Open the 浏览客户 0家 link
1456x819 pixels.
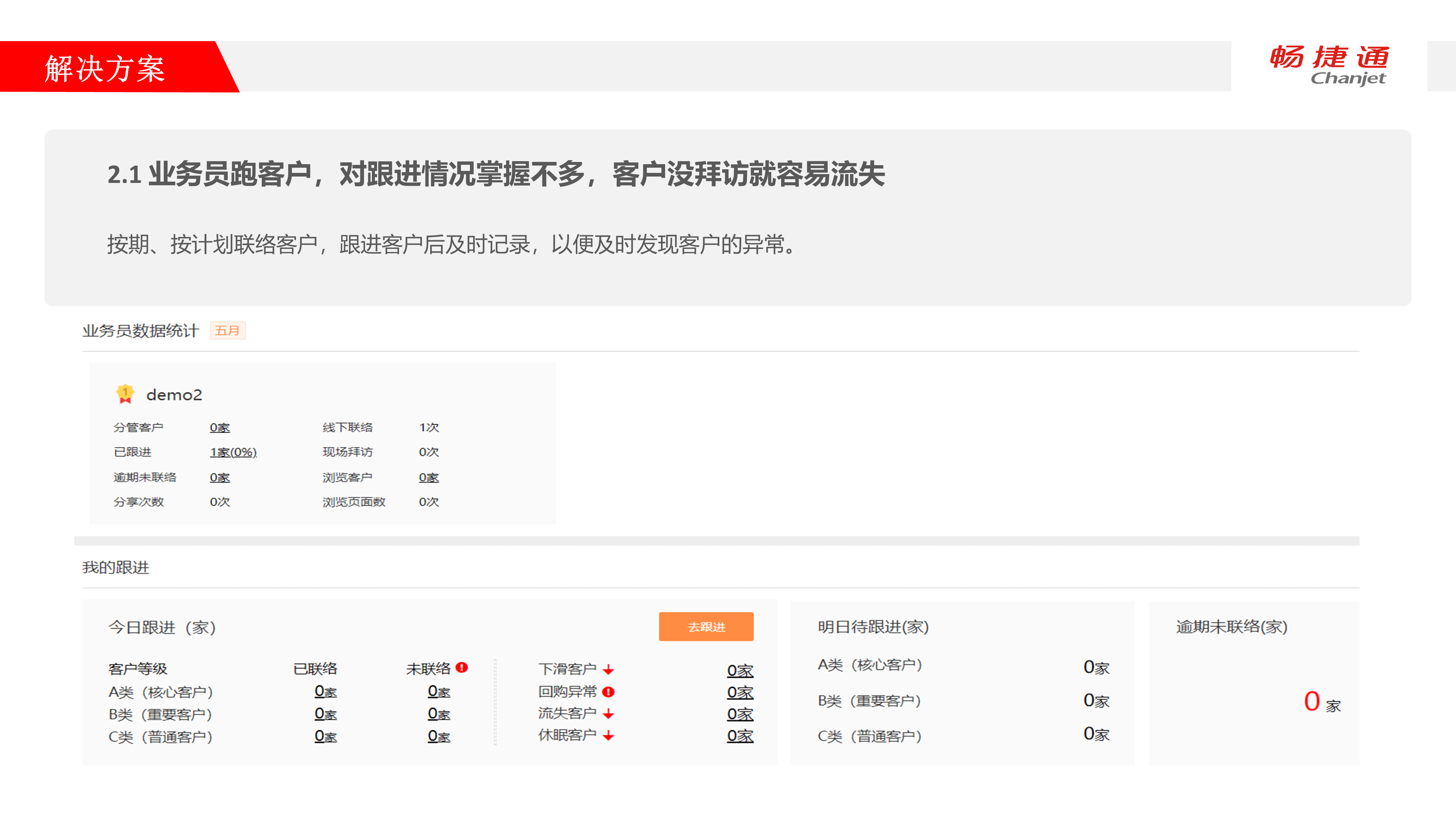pos(428,478)
